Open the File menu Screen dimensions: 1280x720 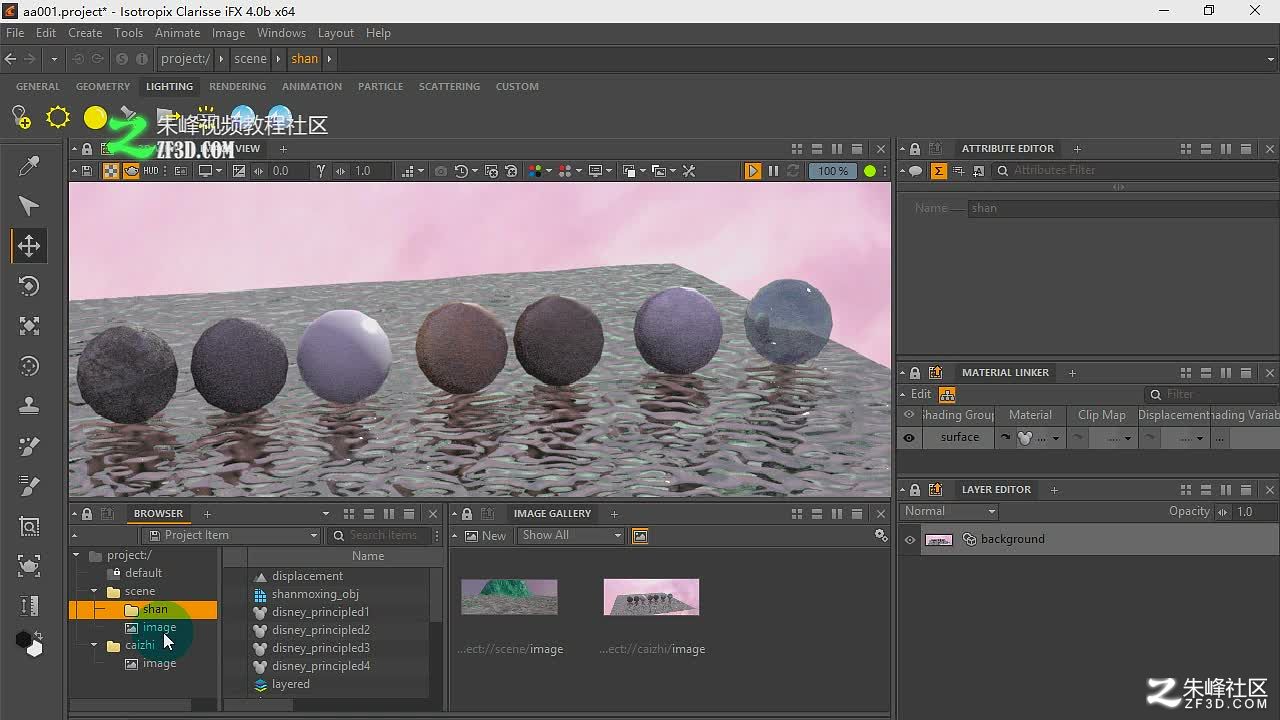pyautogui.click(x=15, y=33)
